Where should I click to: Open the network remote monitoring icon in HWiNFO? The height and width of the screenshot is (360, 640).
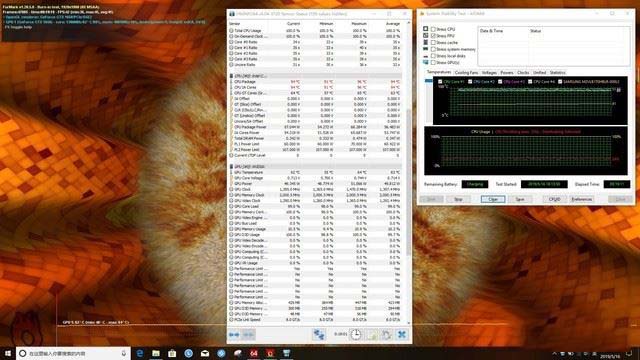(319, 335)
